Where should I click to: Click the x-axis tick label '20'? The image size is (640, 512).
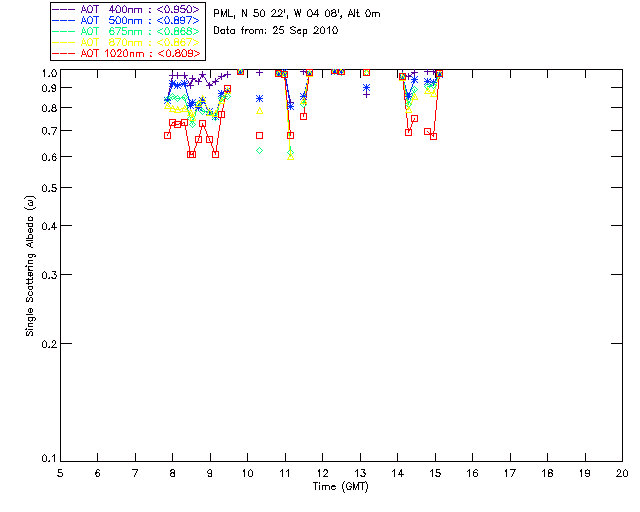pos(622,473)
